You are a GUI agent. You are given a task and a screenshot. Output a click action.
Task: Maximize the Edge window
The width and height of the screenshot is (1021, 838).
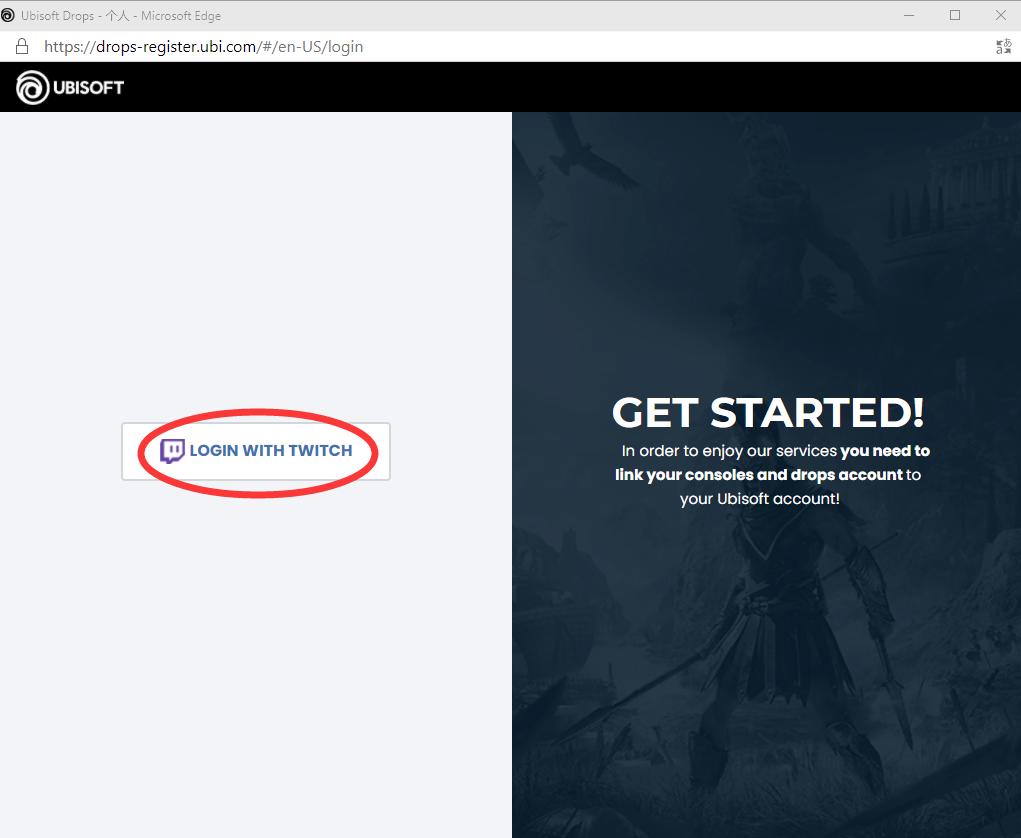coord(955,16)
